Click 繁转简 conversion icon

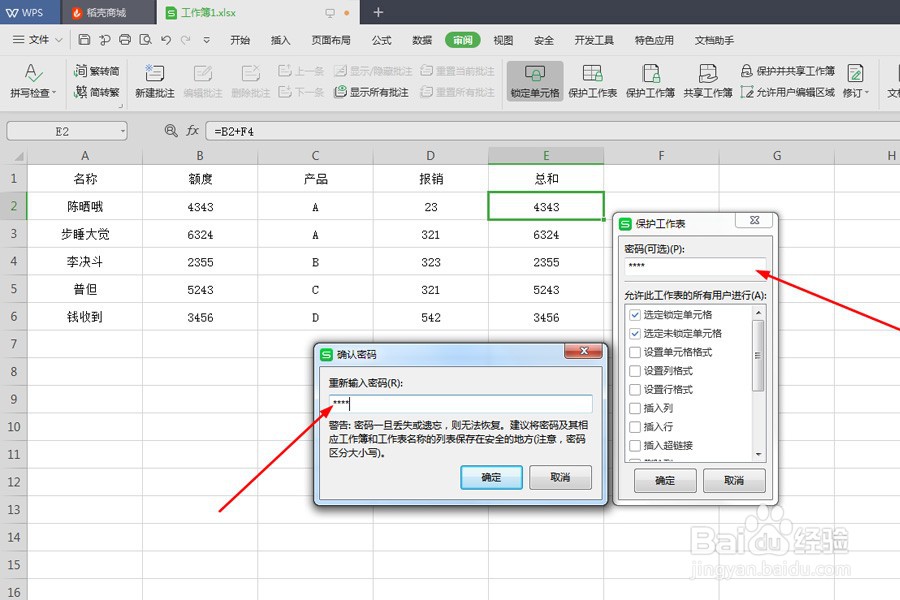click(x=96, y=71)
